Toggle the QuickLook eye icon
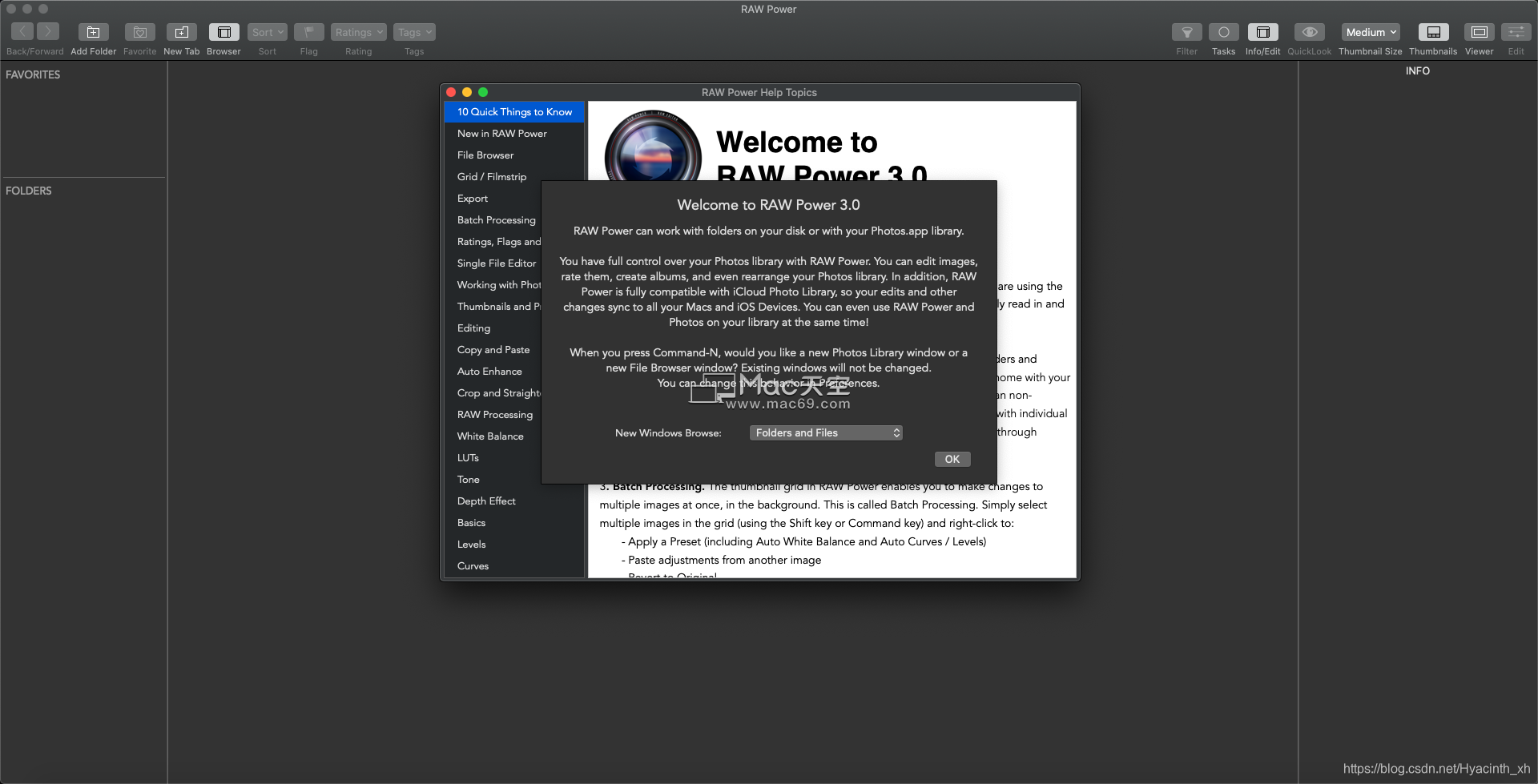This screenshot has height=784, width=1538. (1310, 32)
